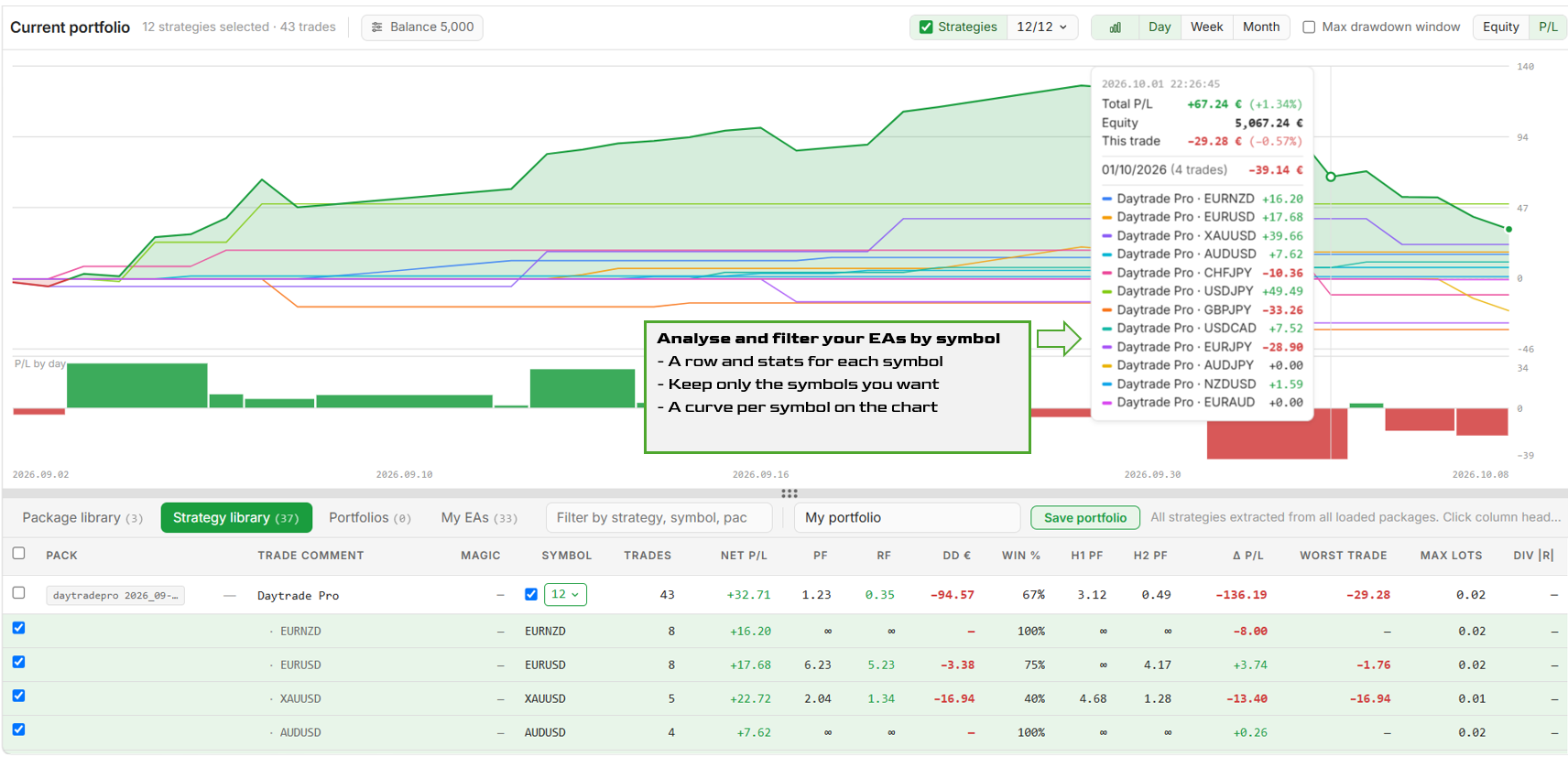Image resolution: width=1568 pixels, height=757 pixels.
Task: Sort by DD € column header
Action: tap(957, 556)
